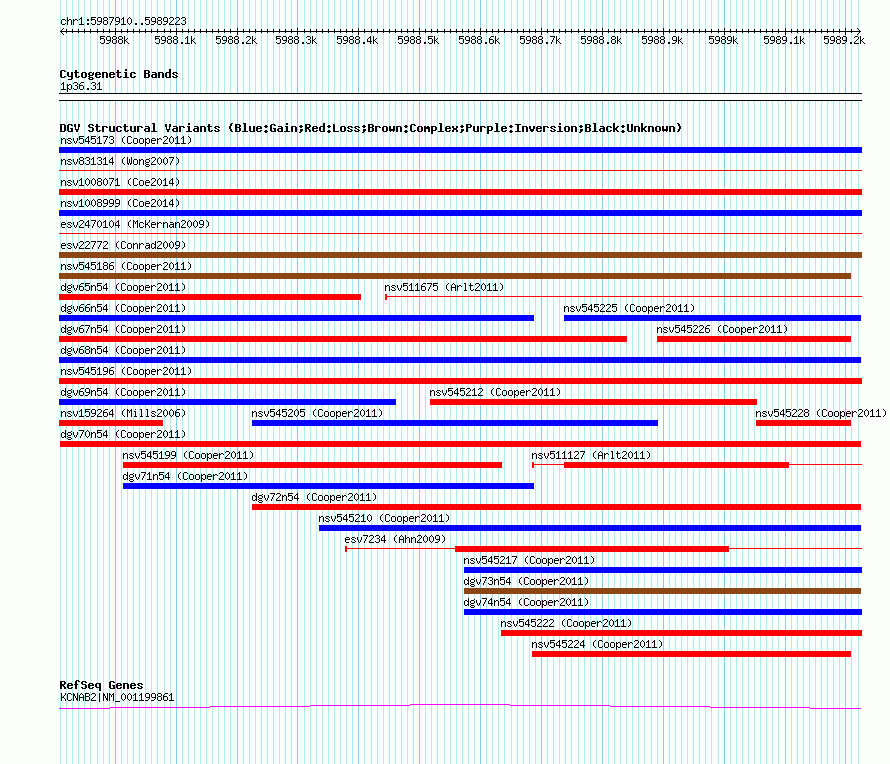Click the nsv159264 (Mills2006) label
The height and width of the screenshot is (764, 890).
tap(123, 413)
